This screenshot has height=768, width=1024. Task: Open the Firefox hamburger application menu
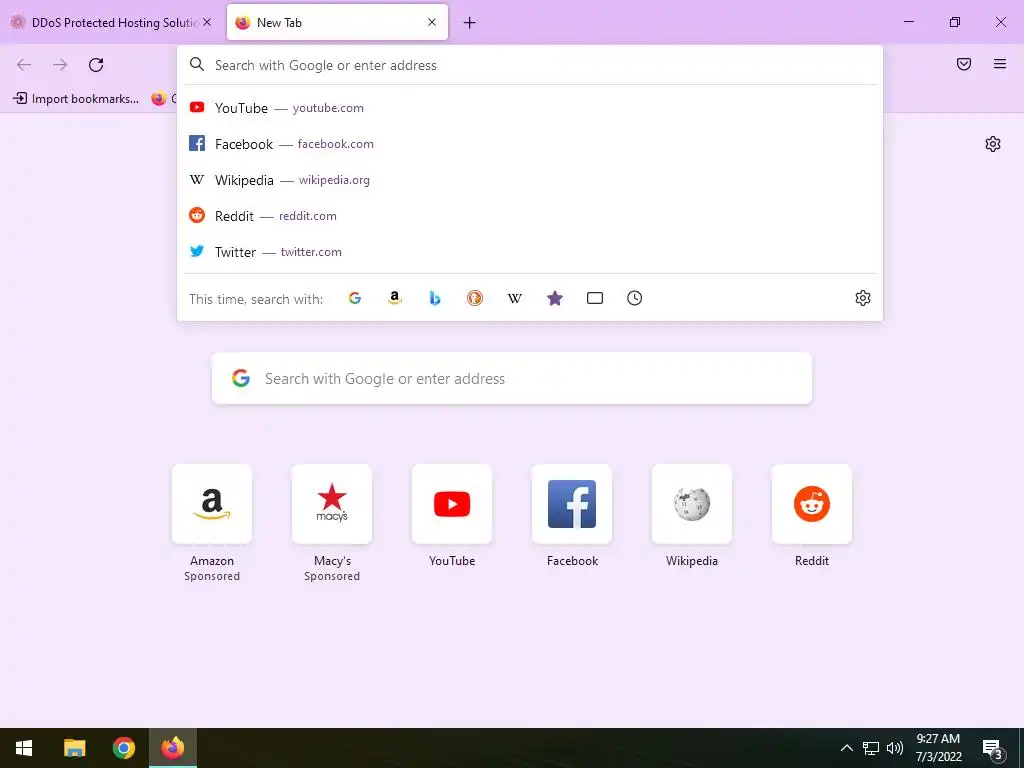1000,64
